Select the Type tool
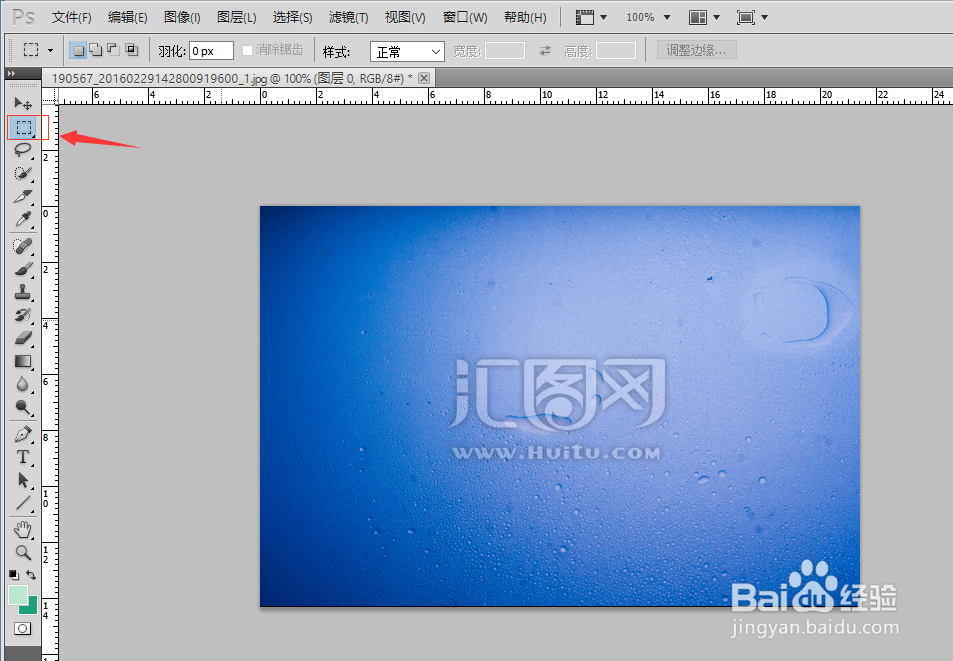Viewport: 953px width, 661px height. pos(23,457)
